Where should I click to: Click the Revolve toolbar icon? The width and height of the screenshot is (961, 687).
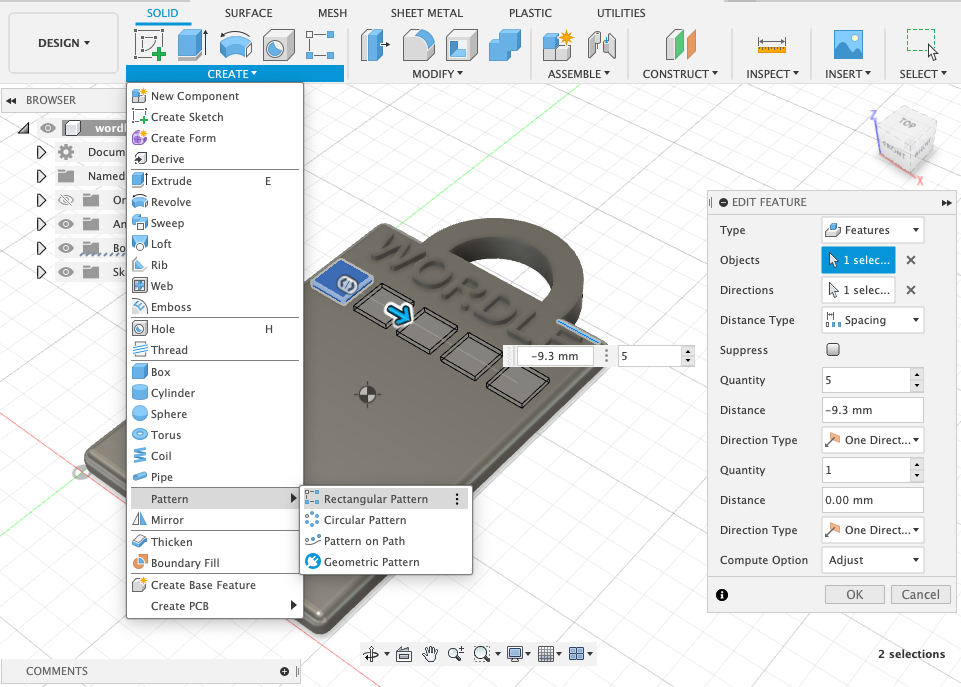click(x=235, y=45)
